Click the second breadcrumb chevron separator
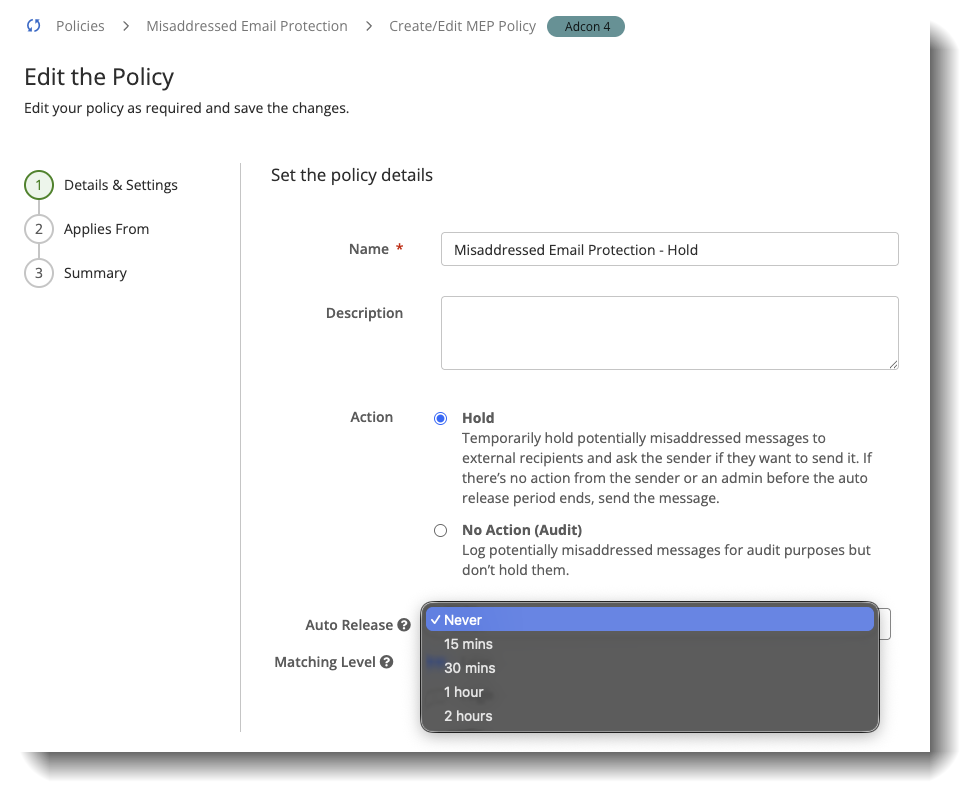Image resolution: width=980 pixels, height=802 pixels. tap(369, 26)
